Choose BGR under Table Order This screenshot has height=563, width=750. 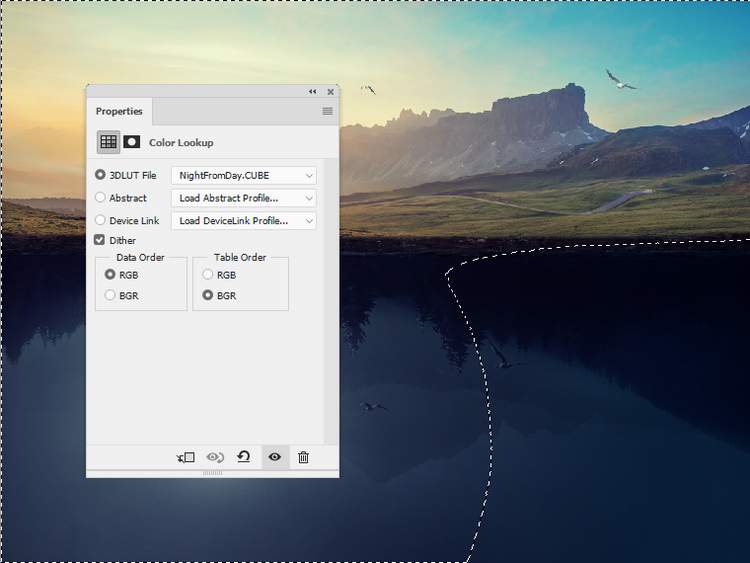pyautogui.click(x=208, y=295)
